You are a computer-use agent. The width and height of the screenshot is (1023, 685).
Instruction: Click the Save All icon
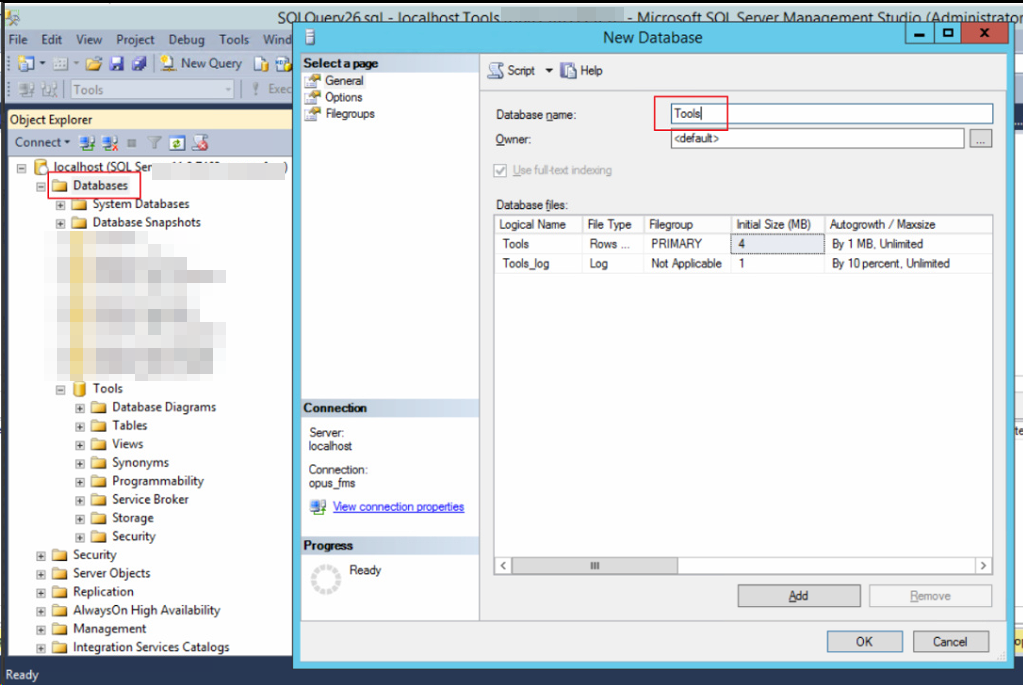tap(138, 63)
